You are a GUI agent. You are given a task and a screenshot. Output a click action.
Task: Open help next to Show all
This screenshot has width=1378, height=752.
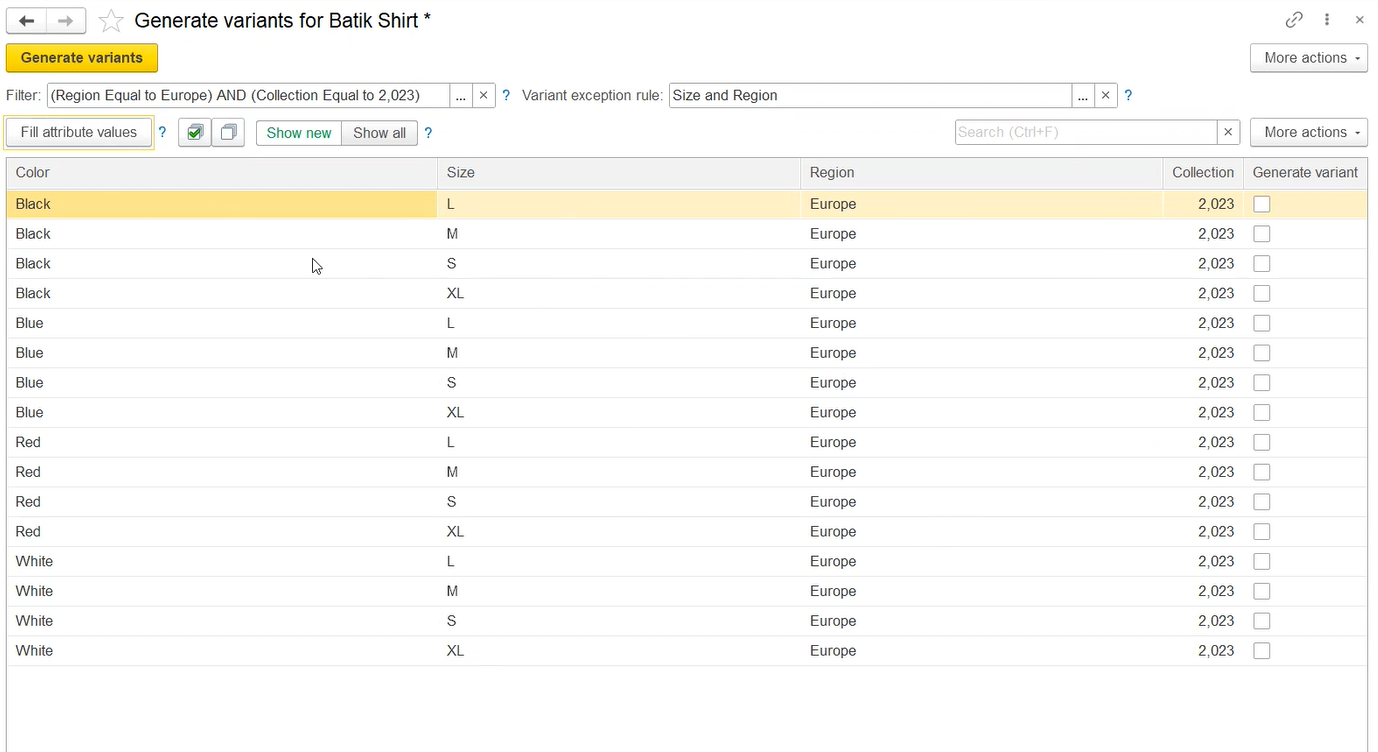pos(428,132)
